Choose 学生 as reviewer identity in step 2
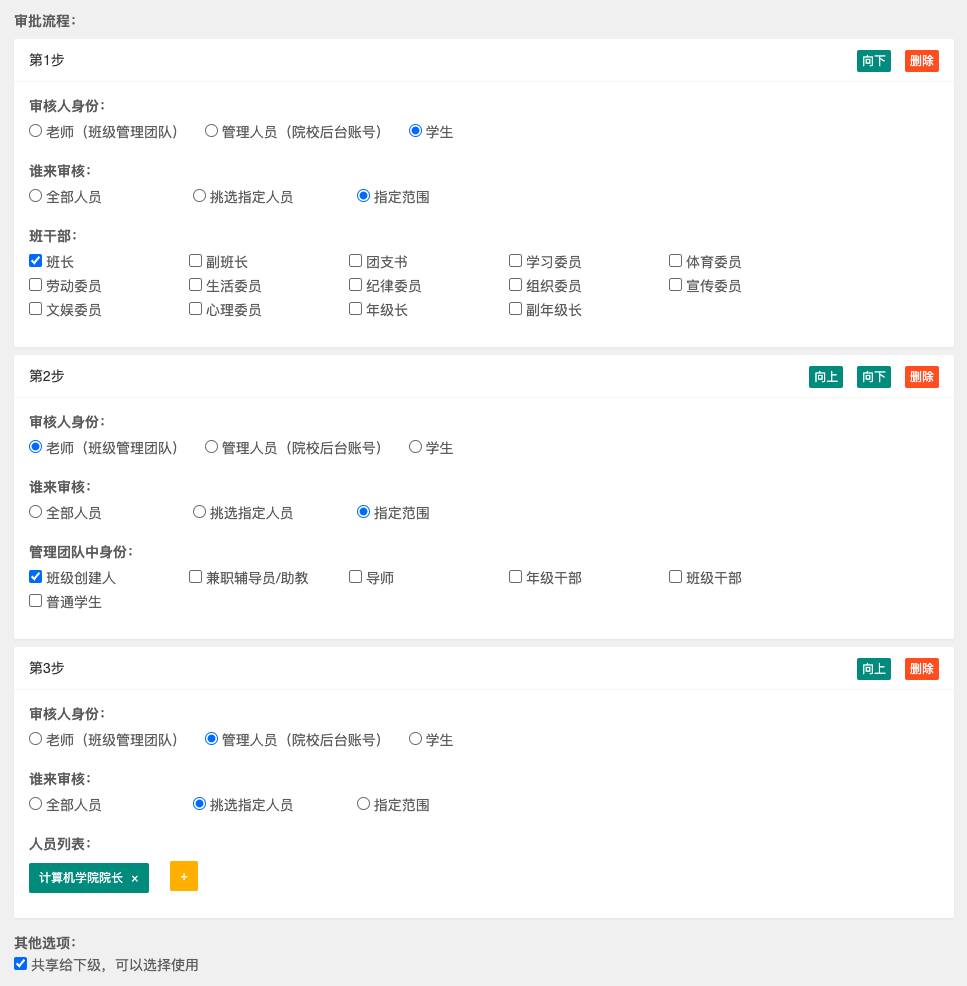The image size is (967, 986). click(x=416, y=447)
